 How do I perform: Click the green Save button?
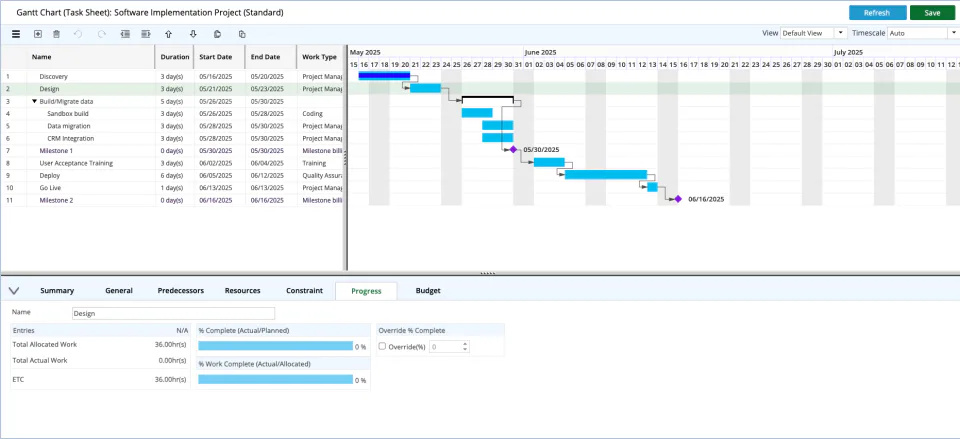932,13
